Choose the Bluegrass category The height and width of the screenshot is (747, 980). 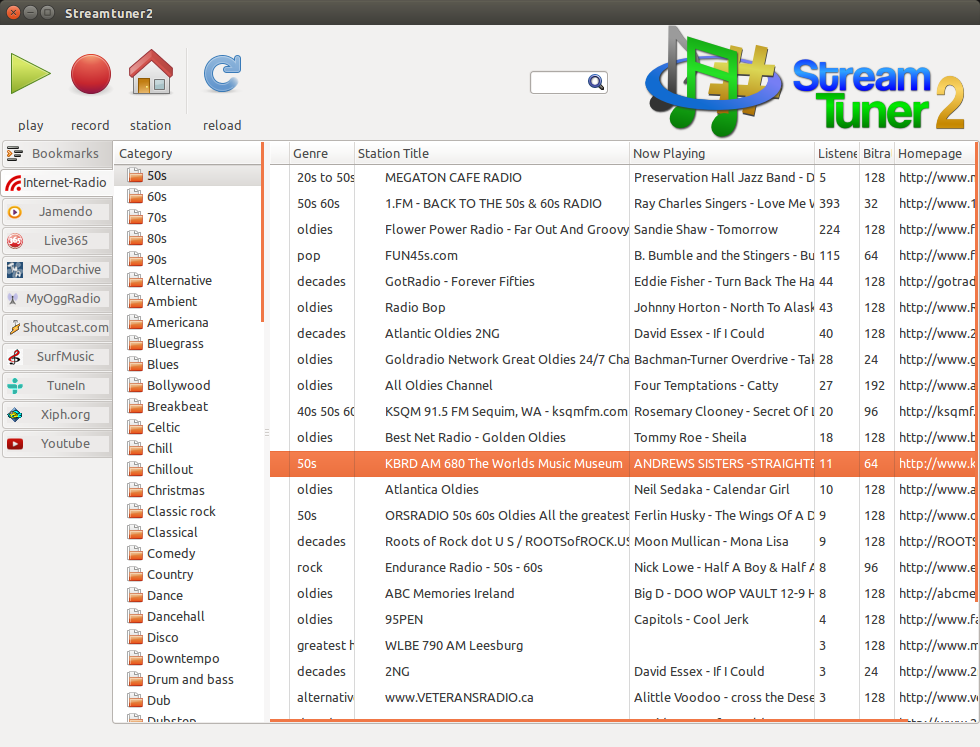[174, 344]
